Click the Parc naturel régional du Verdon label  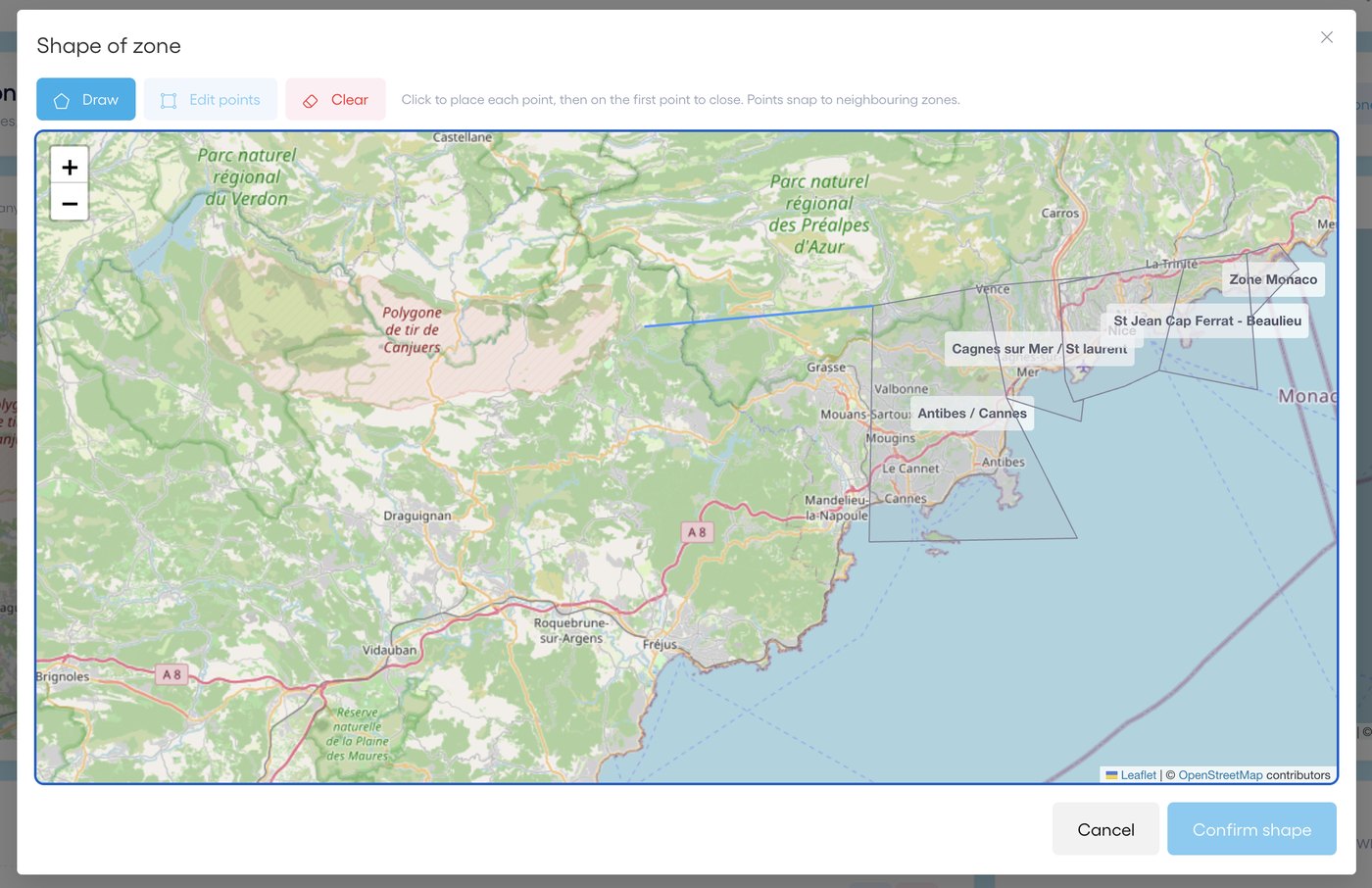(x=246, y=176)
